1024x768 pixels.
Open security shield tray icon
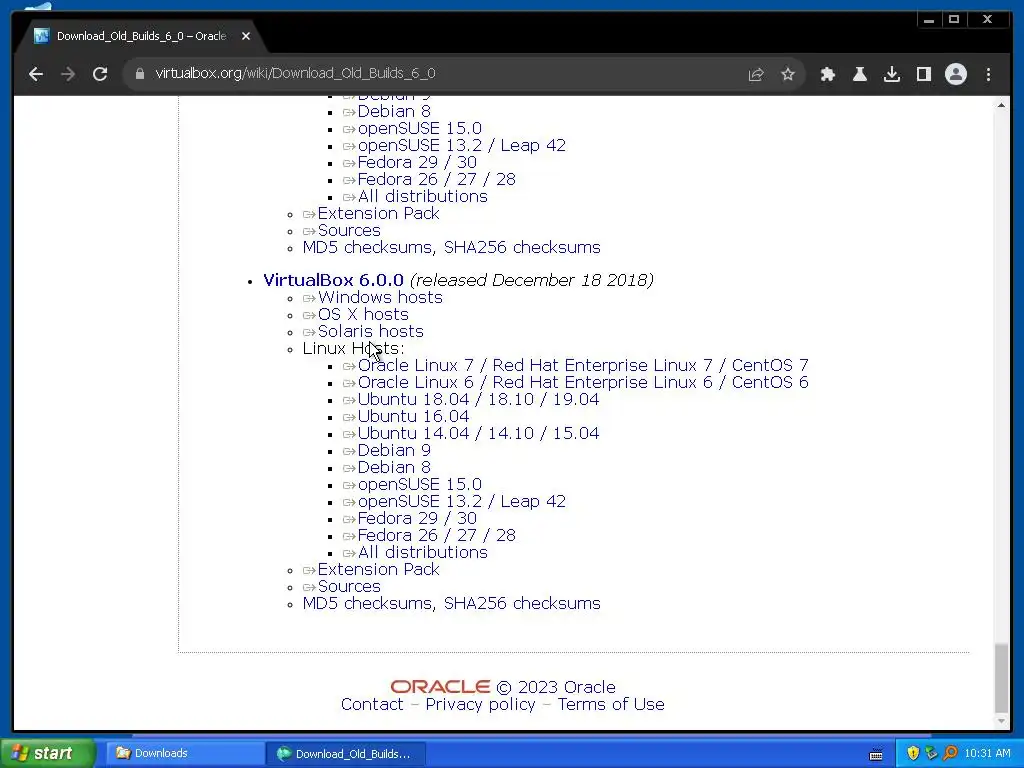pyautogui.click(x=913, y=753)
